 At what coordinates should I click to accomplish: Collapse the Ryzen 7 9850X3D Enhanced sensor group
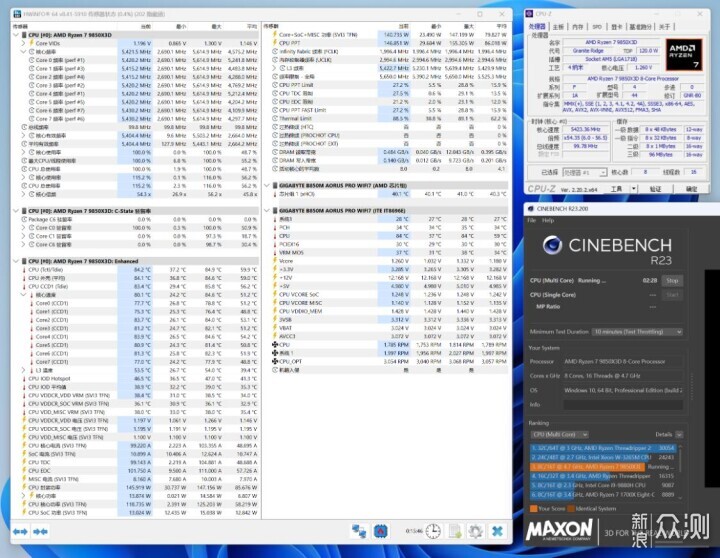pyautogui.click(x=17, y=261)
